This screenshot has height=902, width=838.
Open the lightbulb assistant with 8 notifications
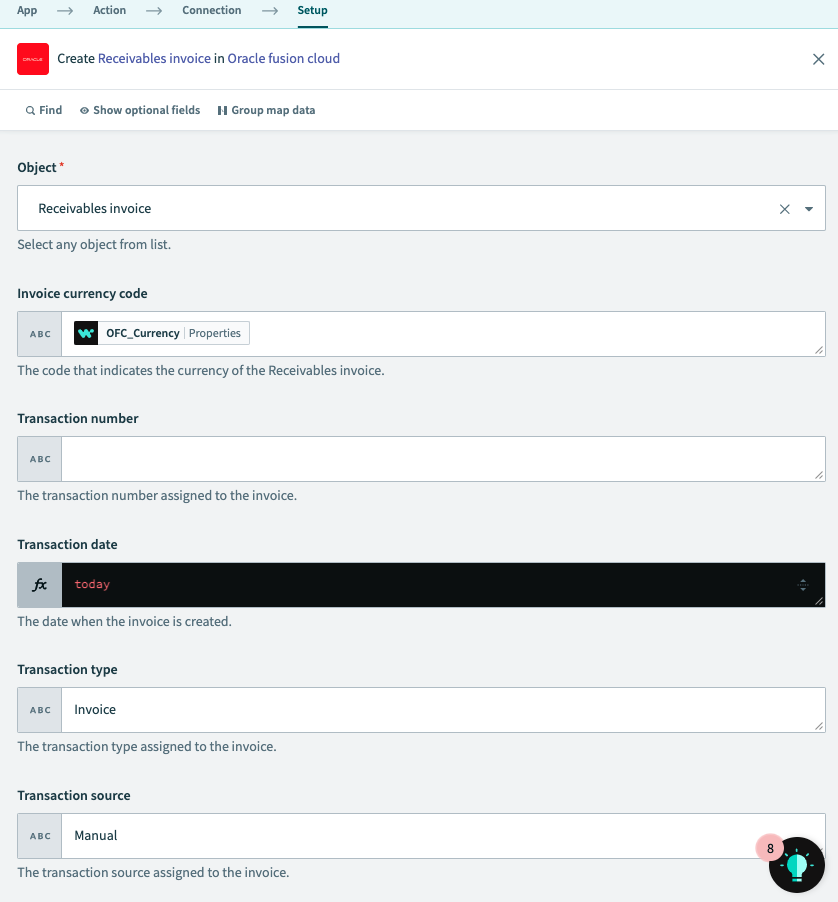click(x=797, y=865)
